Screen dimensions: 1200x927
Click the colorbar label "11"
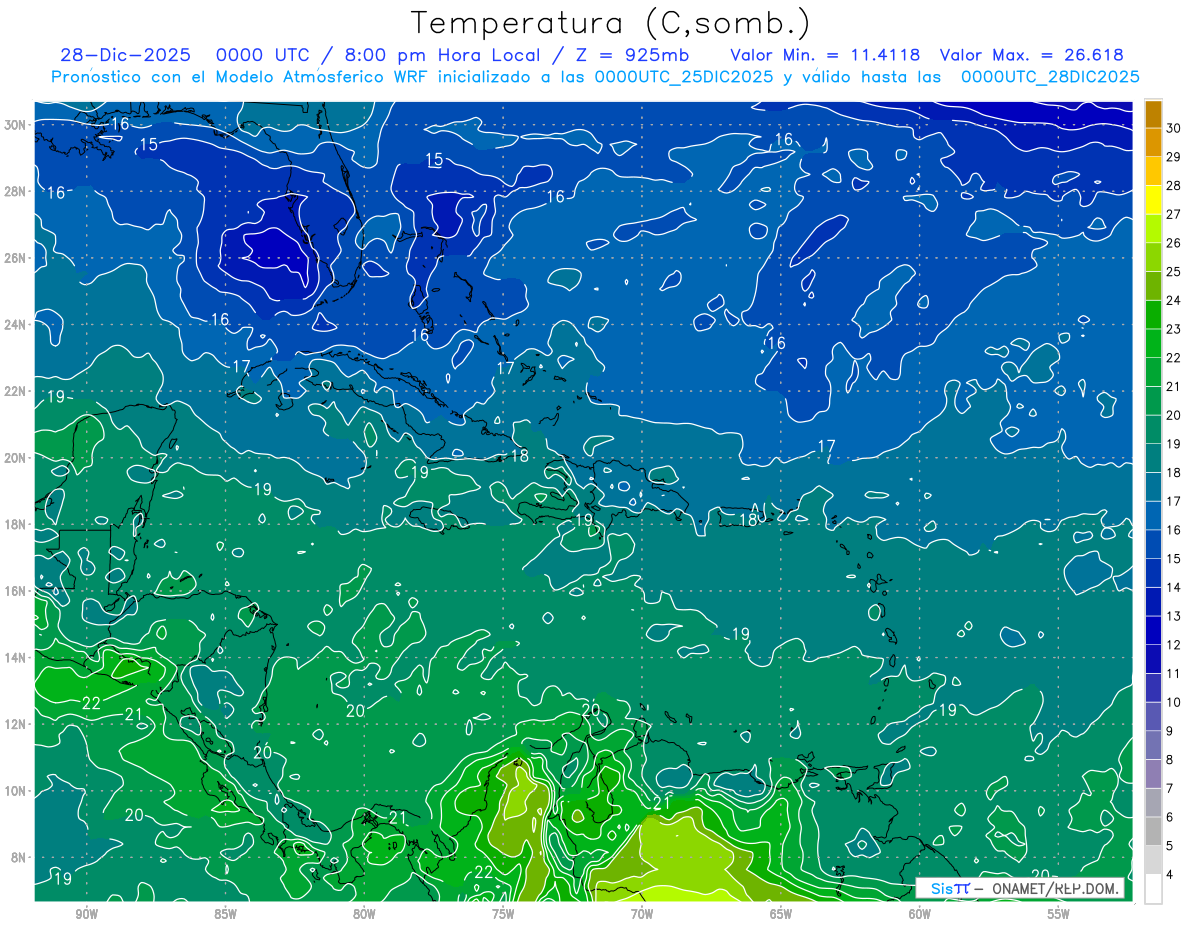(1174, 674)
